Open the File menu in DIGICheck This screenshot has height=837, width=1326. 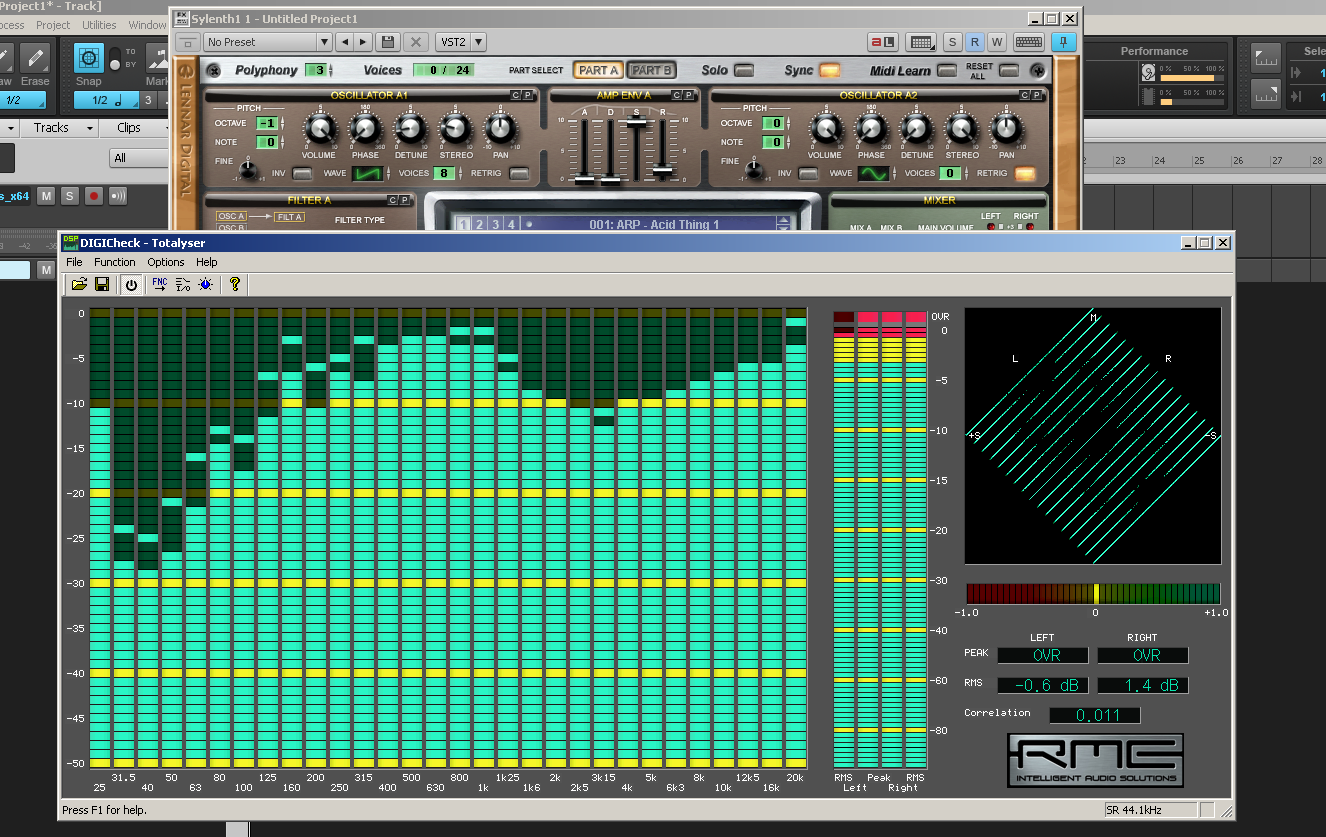tap(74, 262)
